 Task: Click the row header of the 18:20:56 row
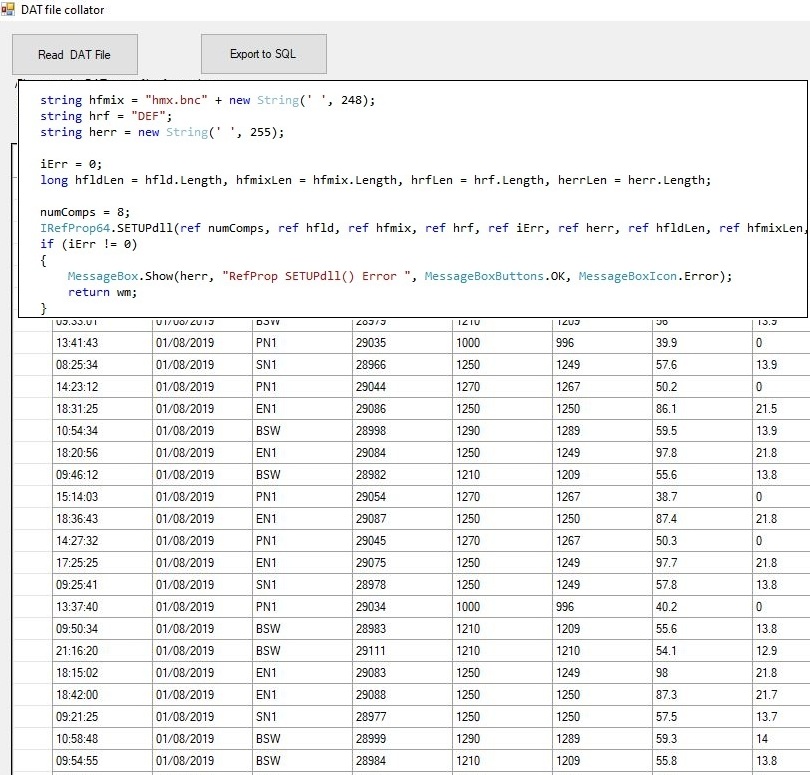click(33, 453)
